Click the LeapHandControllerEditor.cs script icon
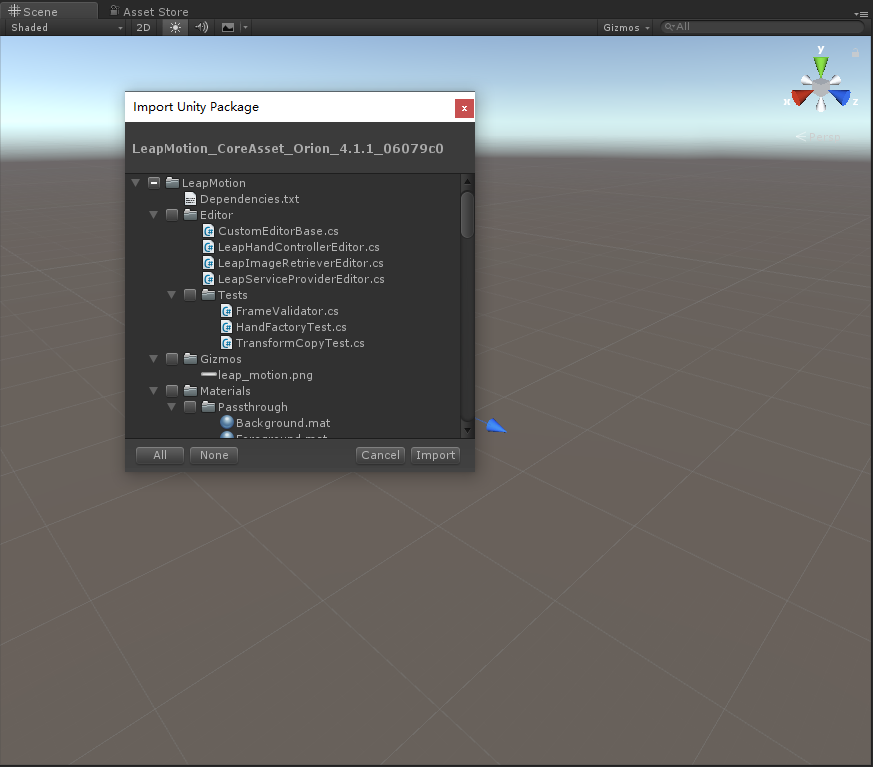This screenshot has width=873, height=767. [209, 247]
